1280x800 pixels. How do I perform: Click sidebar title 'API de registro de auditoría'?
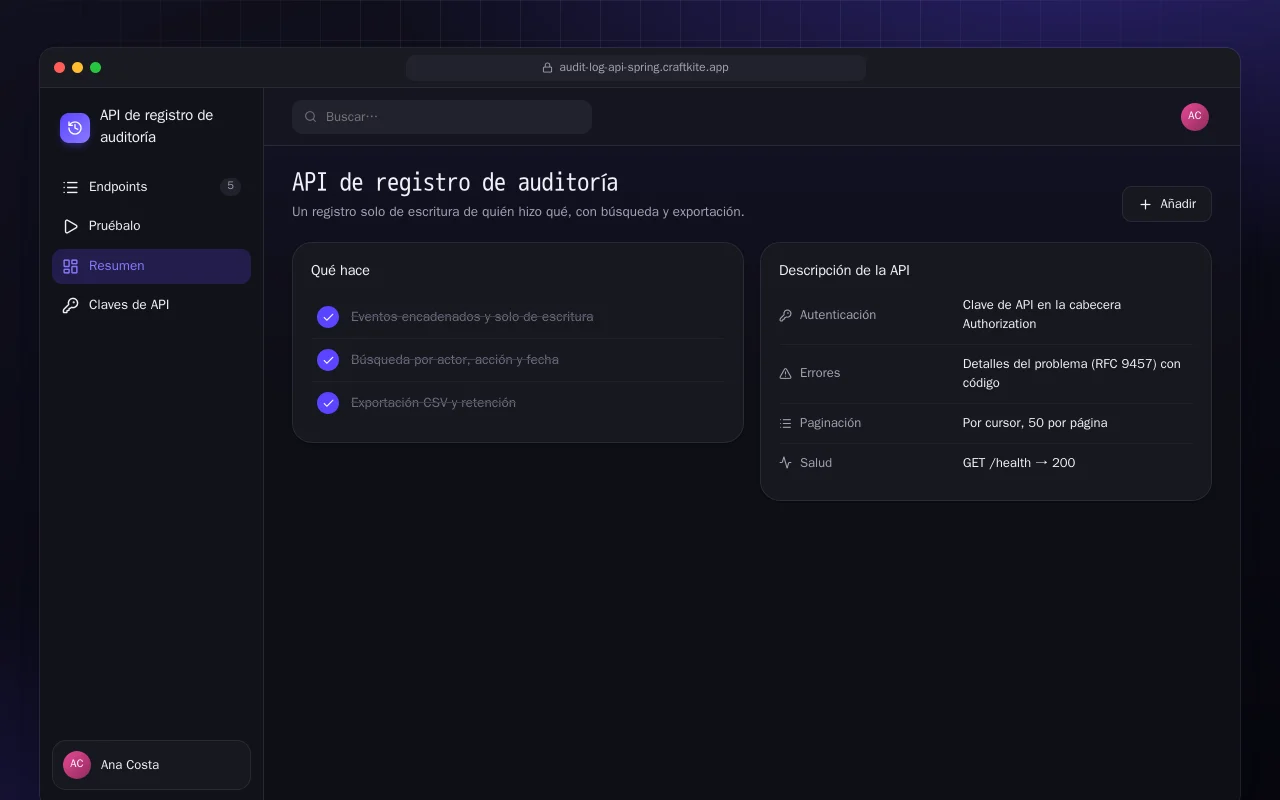[157, 126]
